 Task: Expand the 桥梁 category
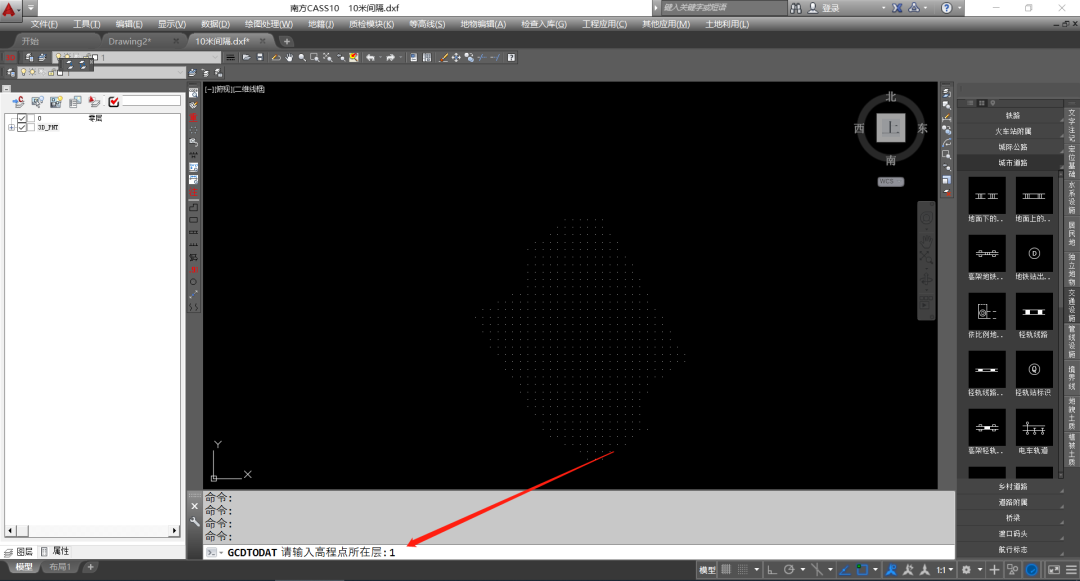(x=1011, y=518)
